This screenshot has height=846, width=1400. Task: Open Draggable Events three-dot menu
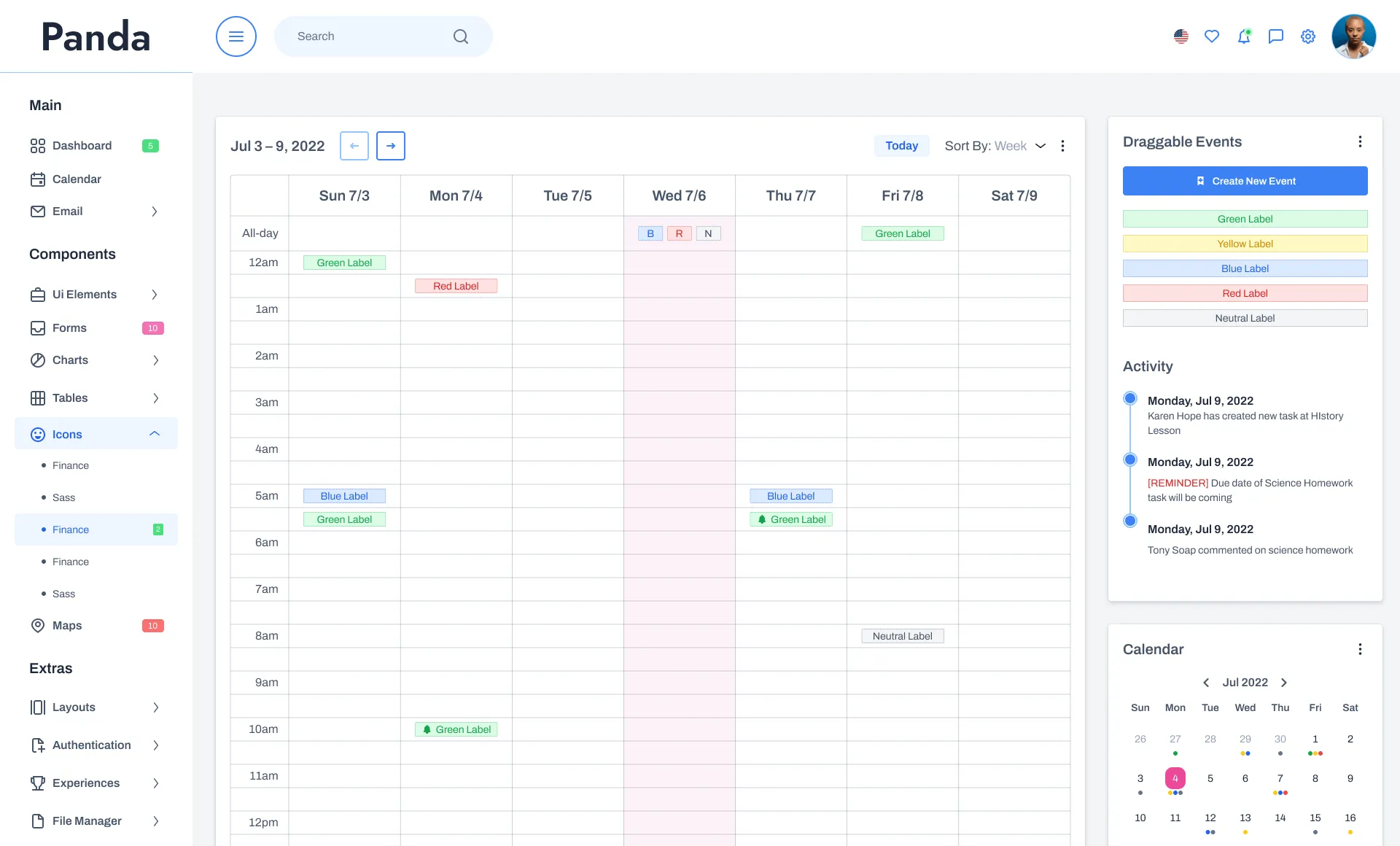click(x=1360, y=141)
